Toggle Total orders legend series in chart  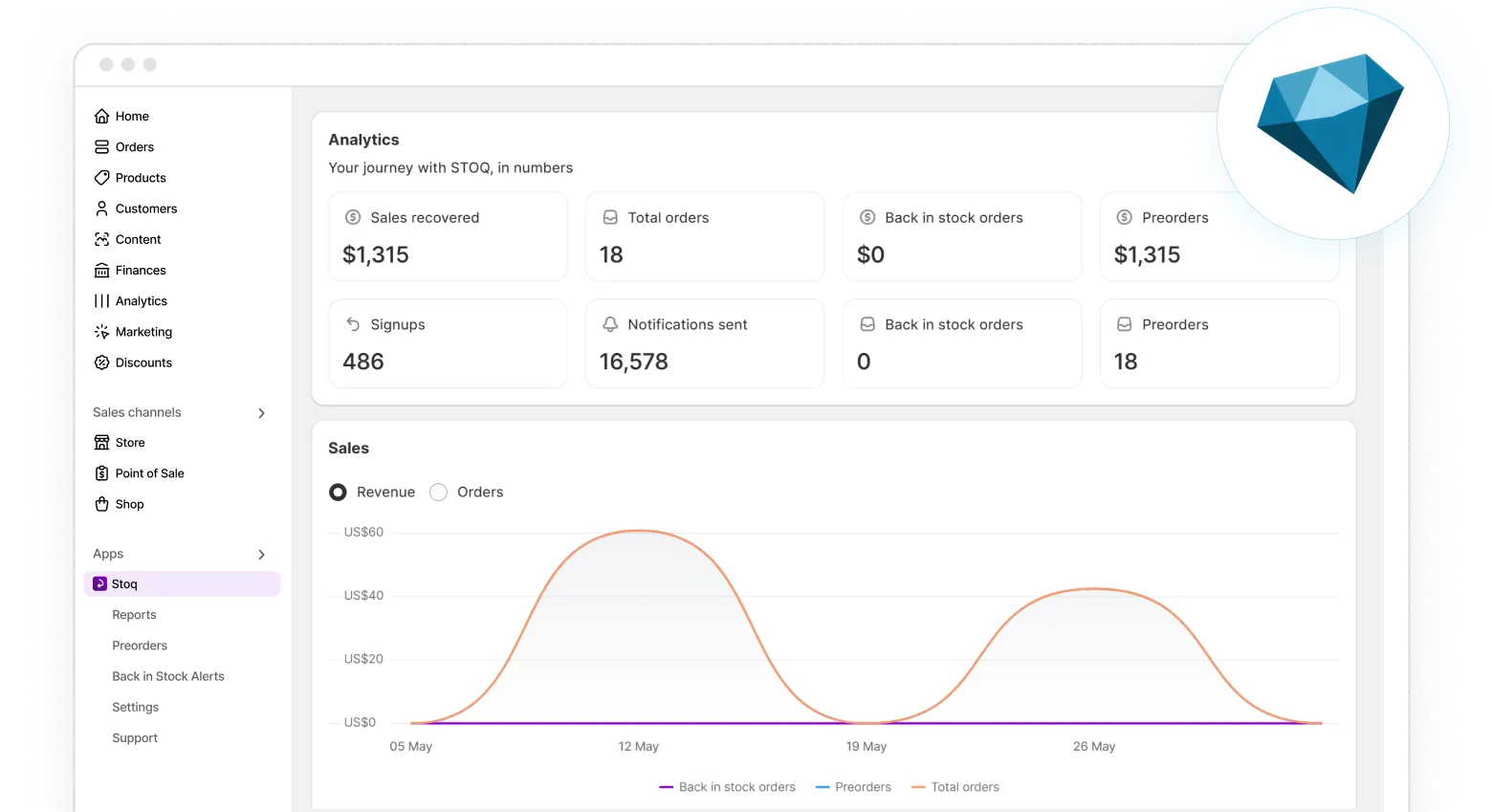point(955,787)
